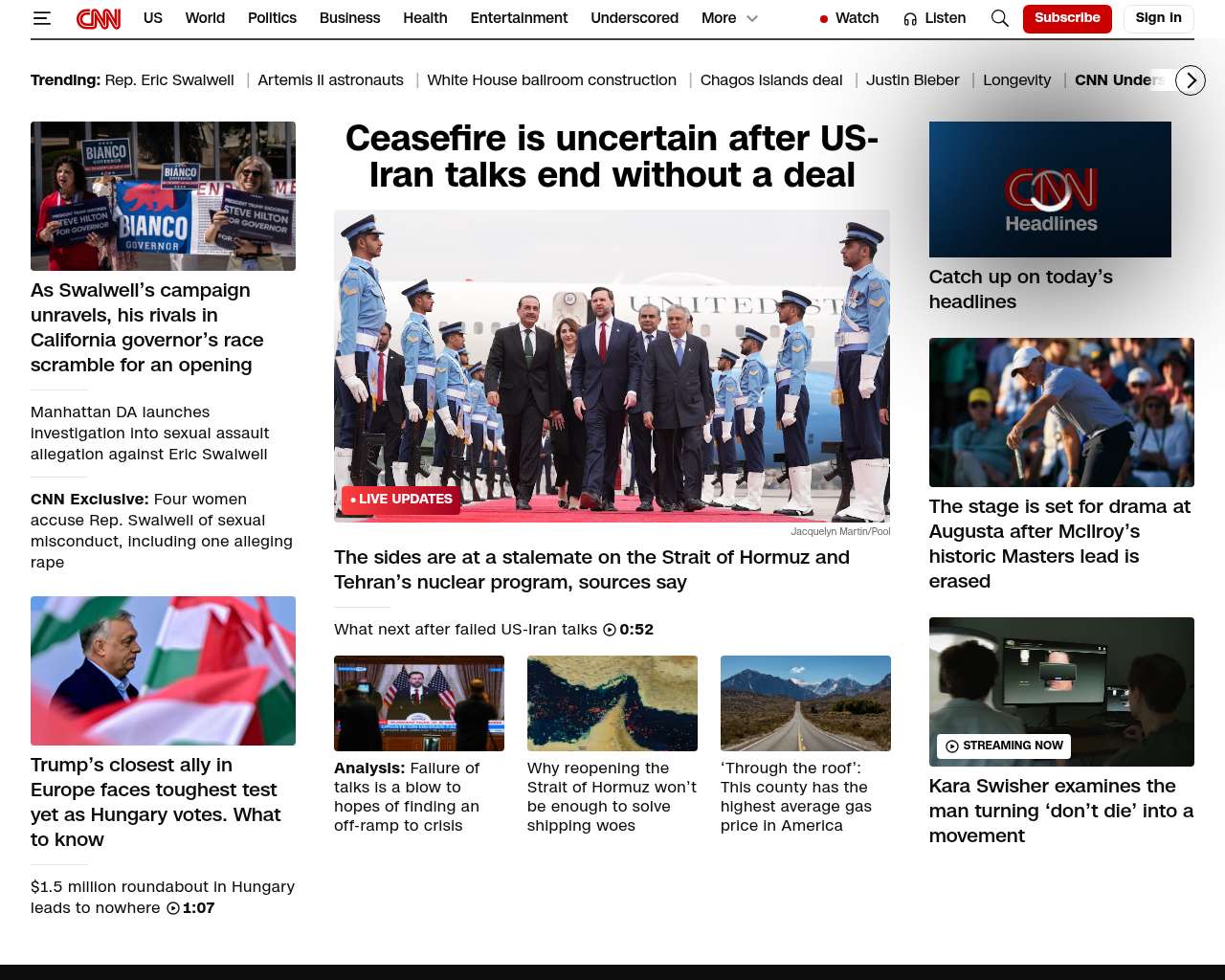This screenshot has width=1225, height=980.
Task: Click the Streaming Now badge
Action: [x=1003, y=746]
